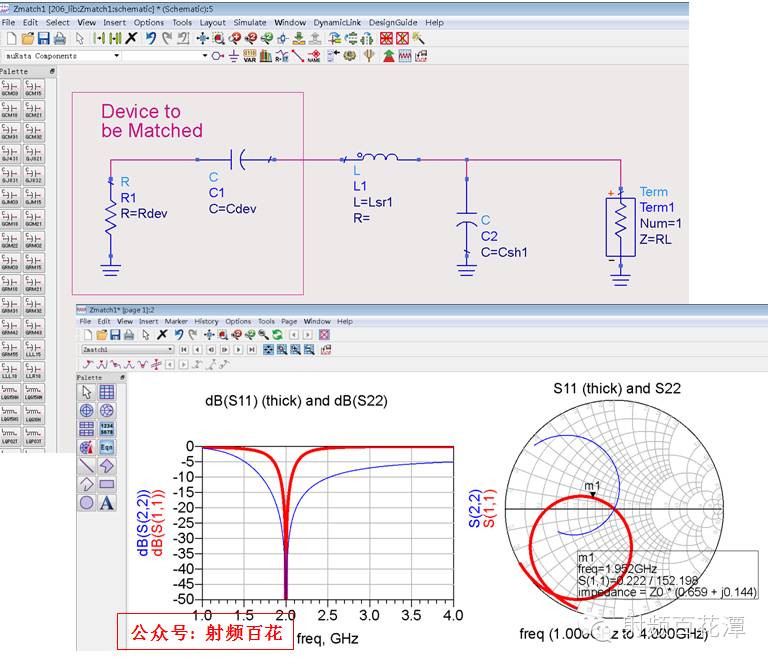Select marker m1 on the Smith chart
Image resolution: width=768 pixels, height=665 pixels.
pos(592,494)
